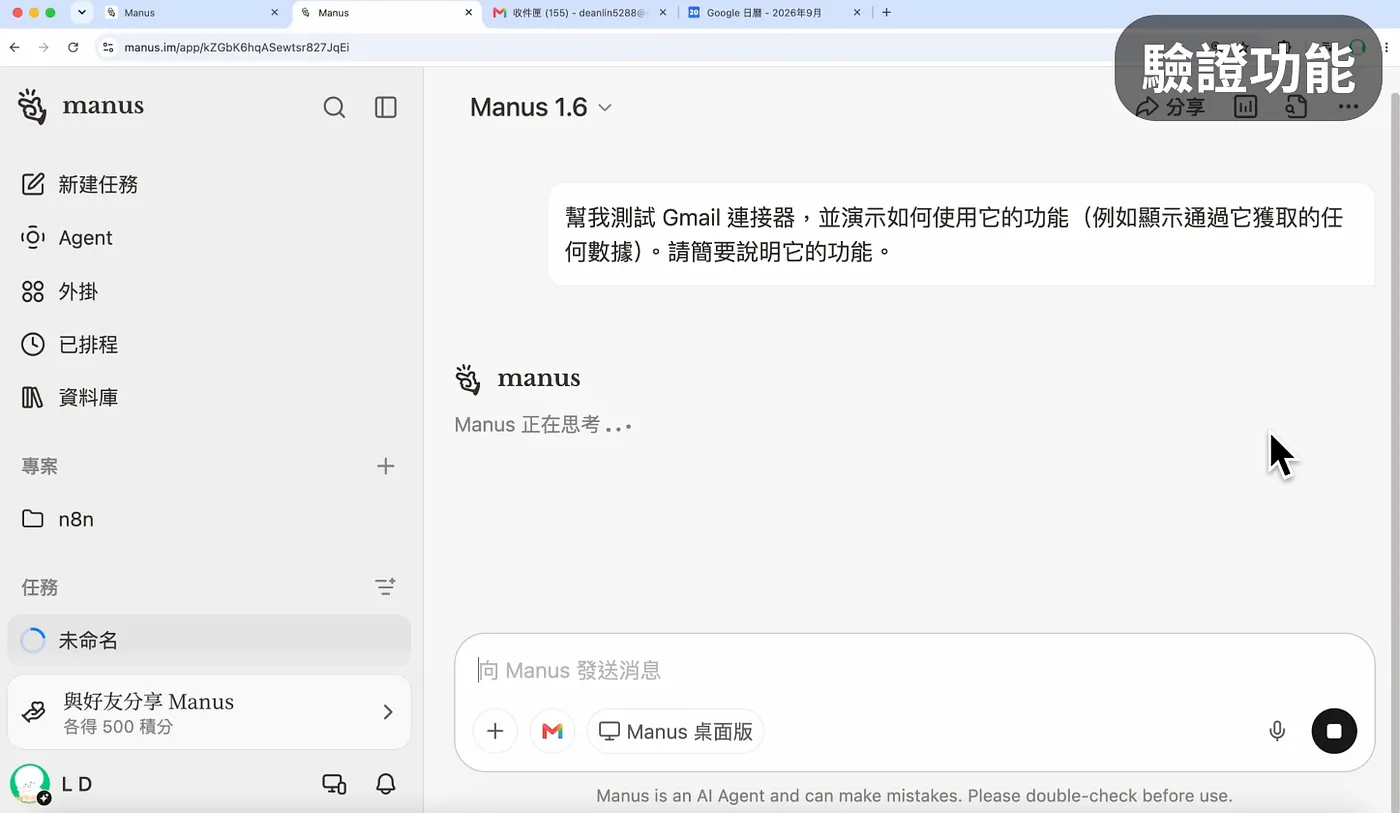
Task: Open search in the Manus sidebar
Action: point(334,107)
